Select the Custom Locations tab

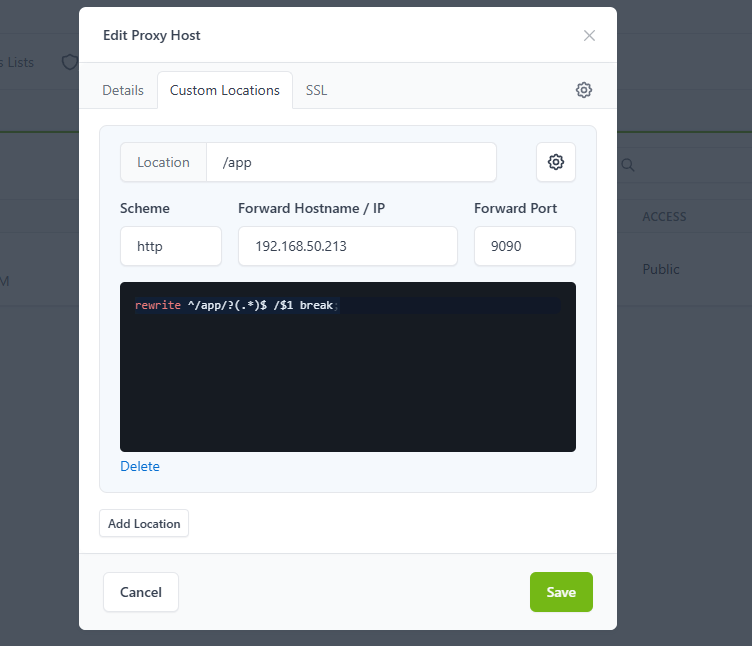pos(224,90)
